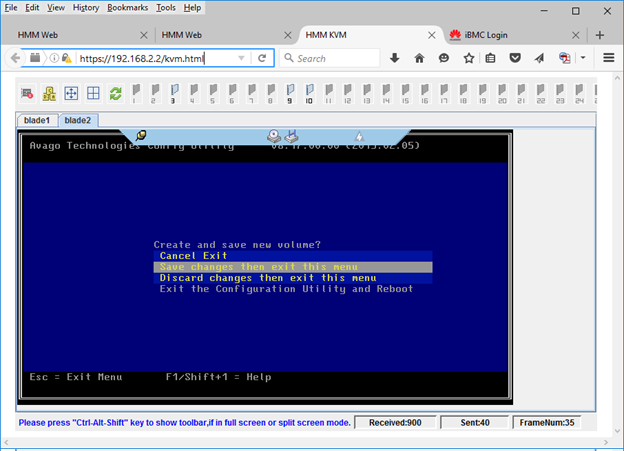This screenshot has width=624, height=451.
Task: Open the toolbar overflow dropdown arrow
Action: point(583,58)
